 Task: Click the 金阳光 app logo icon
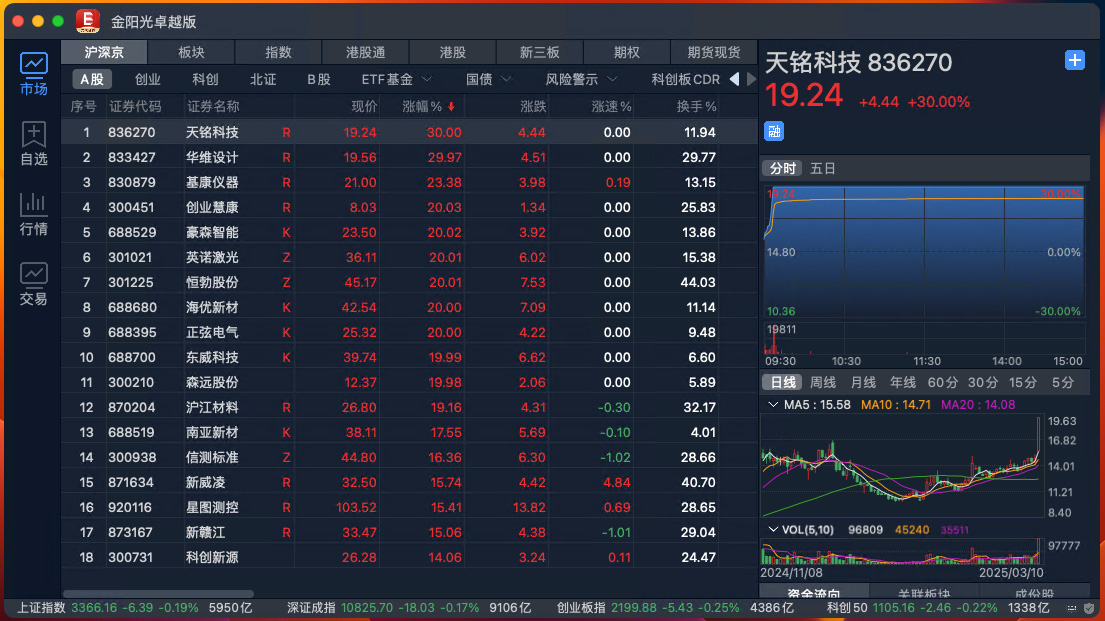pyautogui.click(x=88, y=21)
